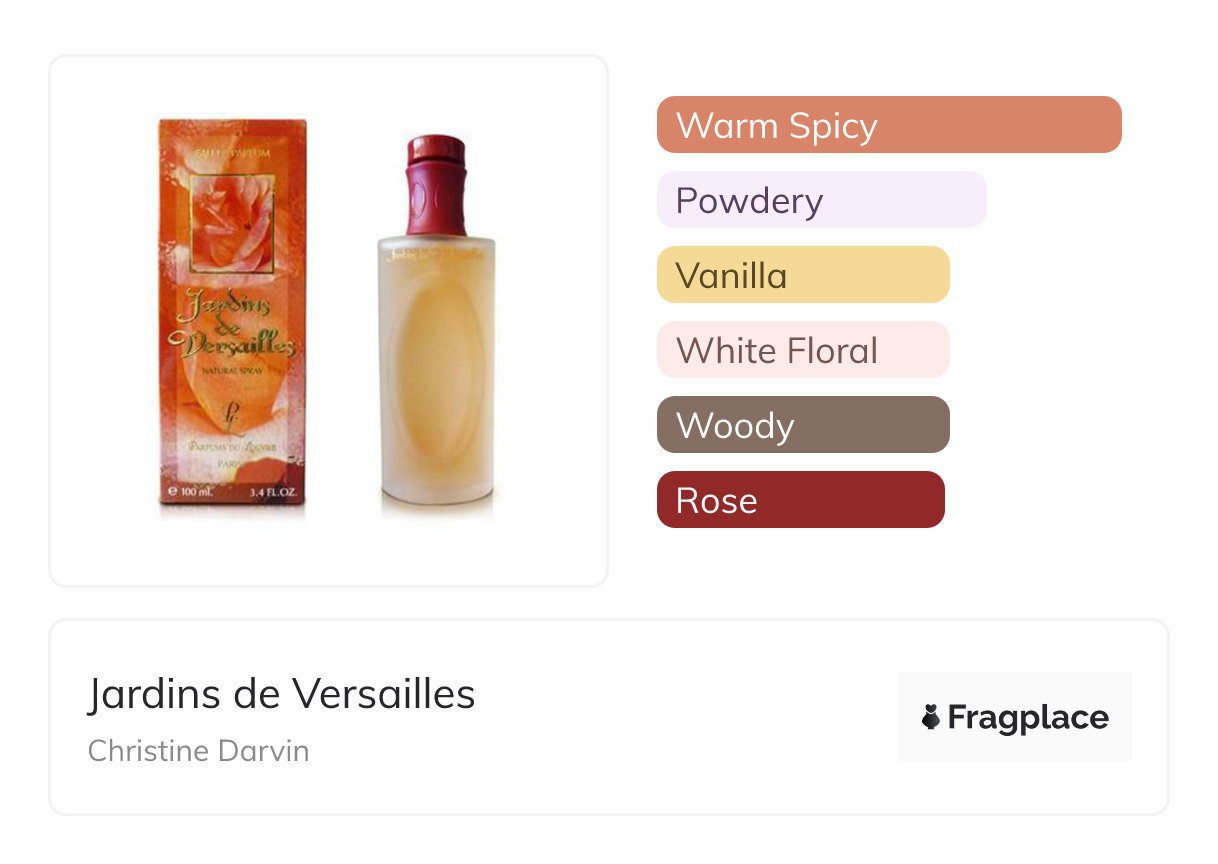1218x864 pixels.
Task: Open the Christine Darvin brand link
Action: tap(199, 751)
